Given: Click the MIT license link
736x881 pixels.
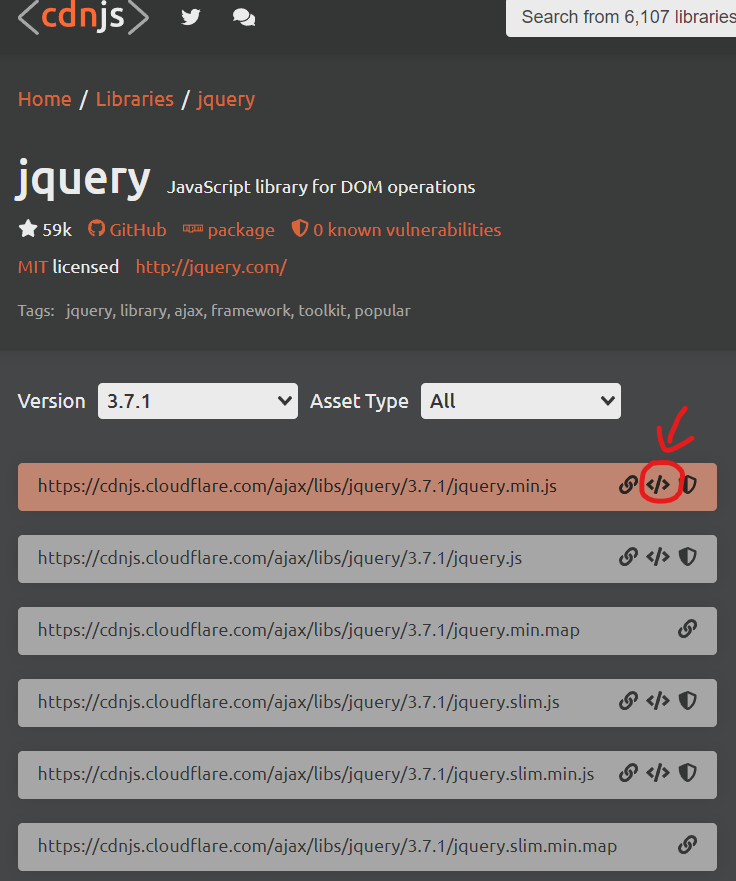Looking at the screenshot, I should coord(33,267).
